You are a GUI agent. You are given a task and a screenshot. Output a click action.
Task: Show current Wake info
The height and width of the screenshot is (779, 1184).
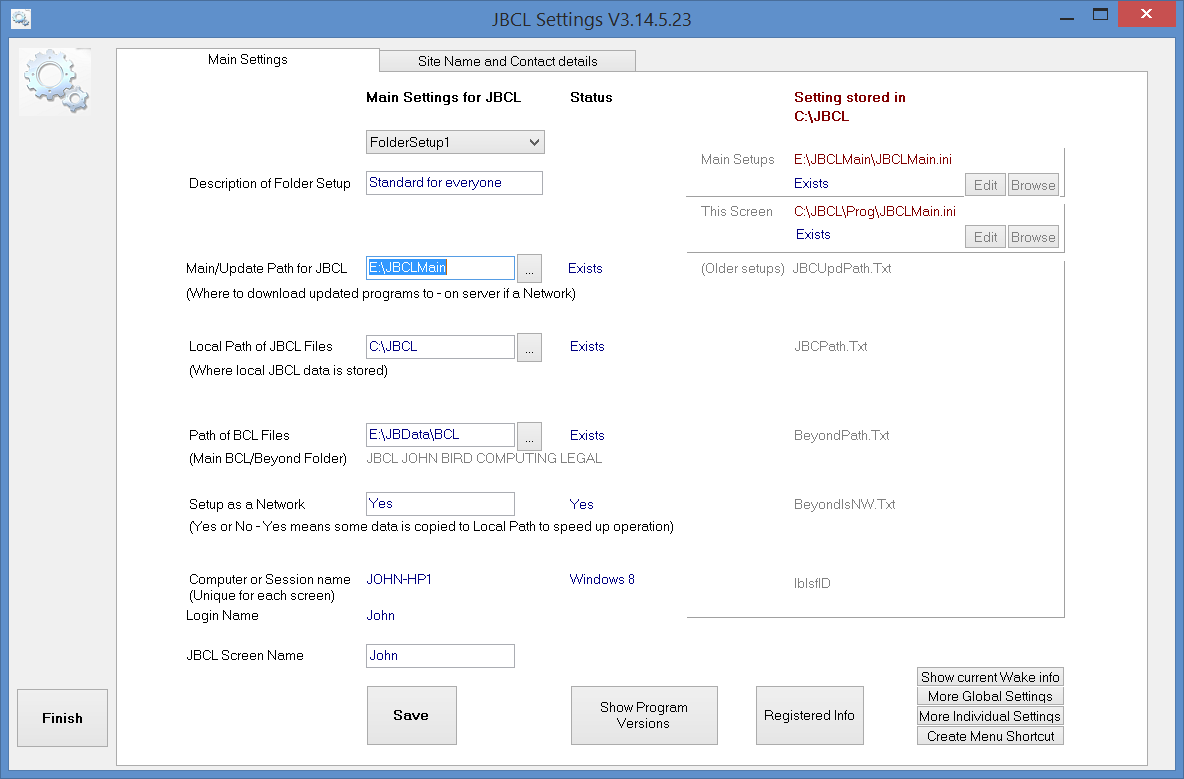989,677
